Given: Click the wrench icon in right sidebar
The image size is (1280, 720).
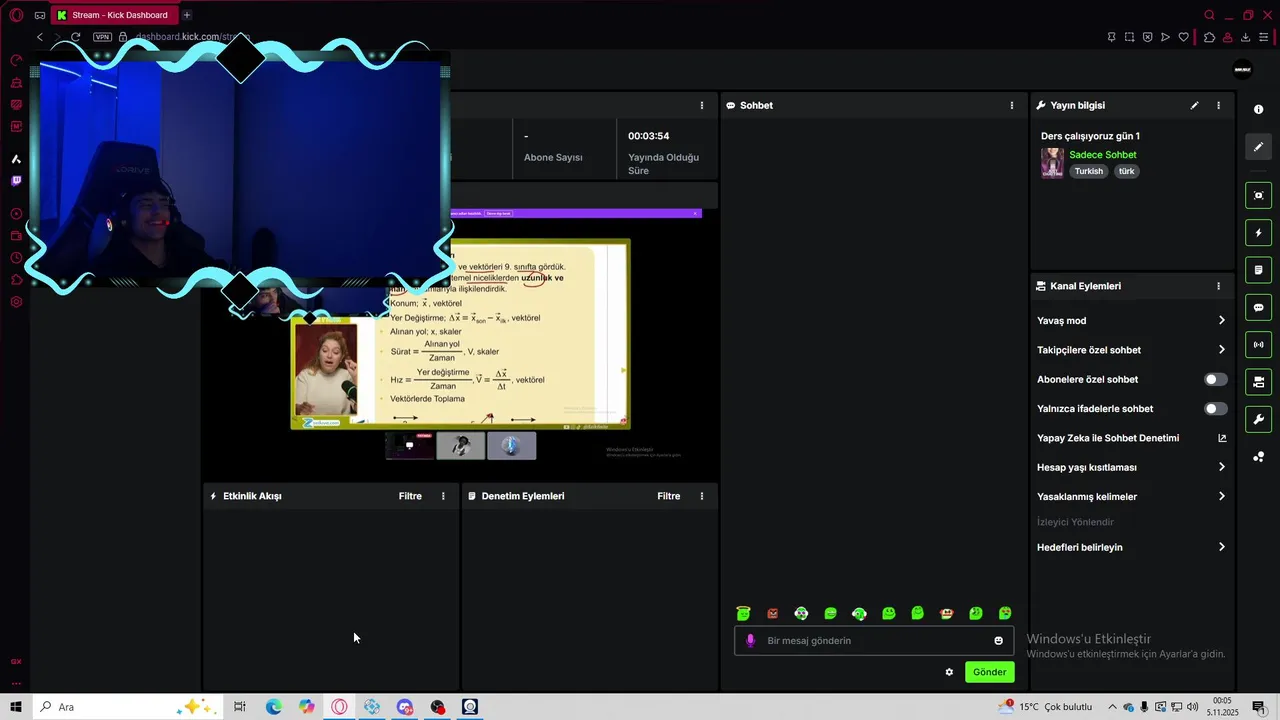Looking at the screenshot, I should pos(1258,419).
